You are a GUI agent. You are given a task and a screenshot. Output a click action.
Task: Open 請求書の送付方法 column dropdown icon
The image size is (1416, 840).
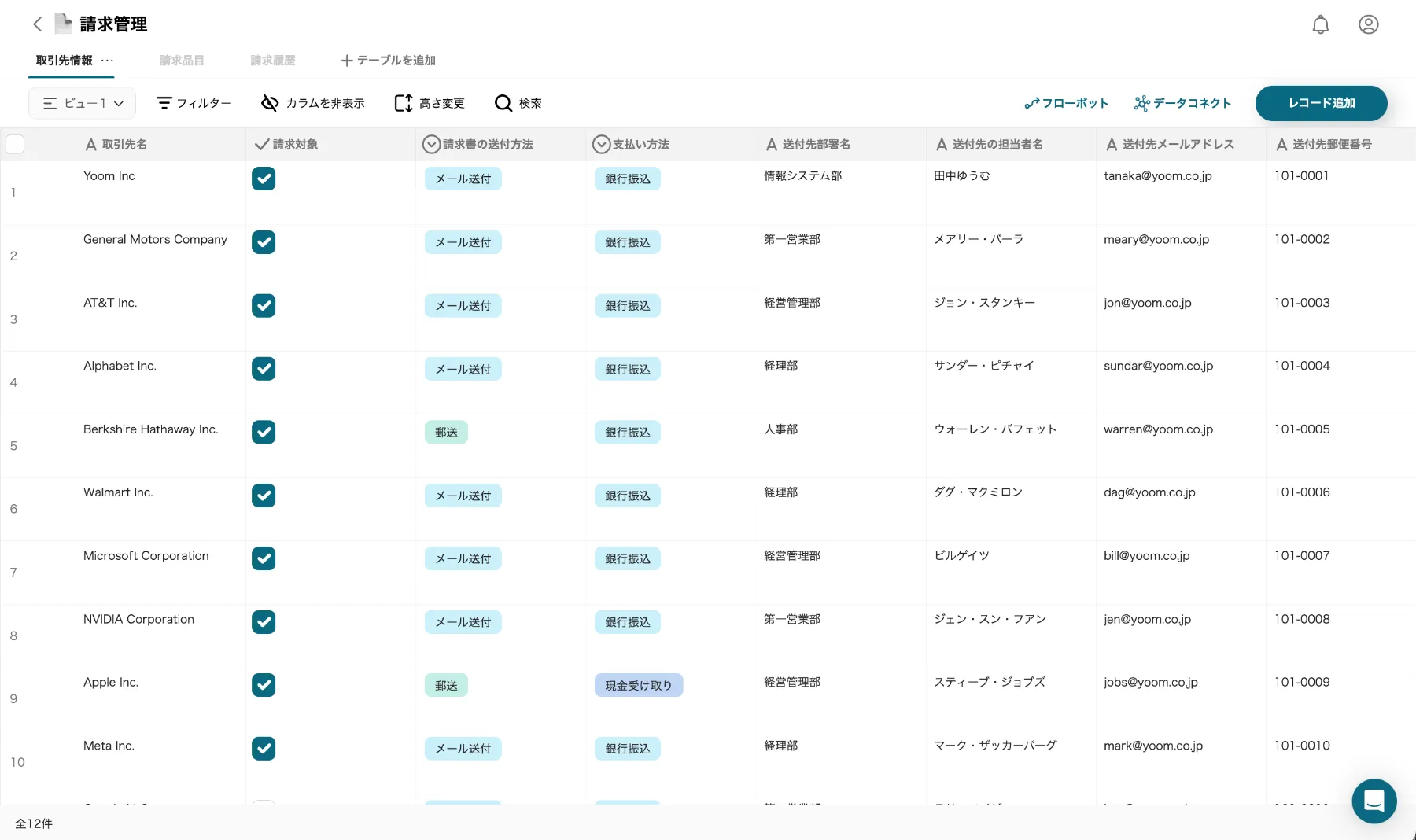click(x=431, y=144)
